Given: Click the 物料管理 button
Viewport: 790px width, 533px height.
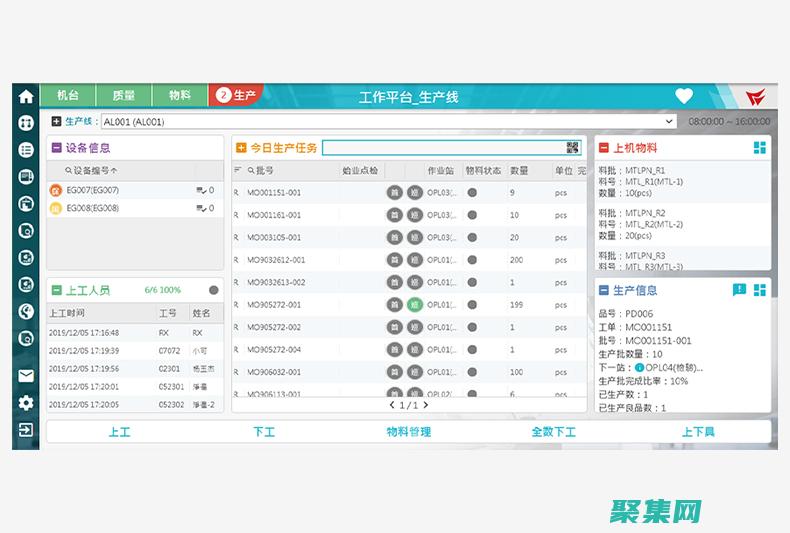Looking at the screenshot, I should click(408, 432).
